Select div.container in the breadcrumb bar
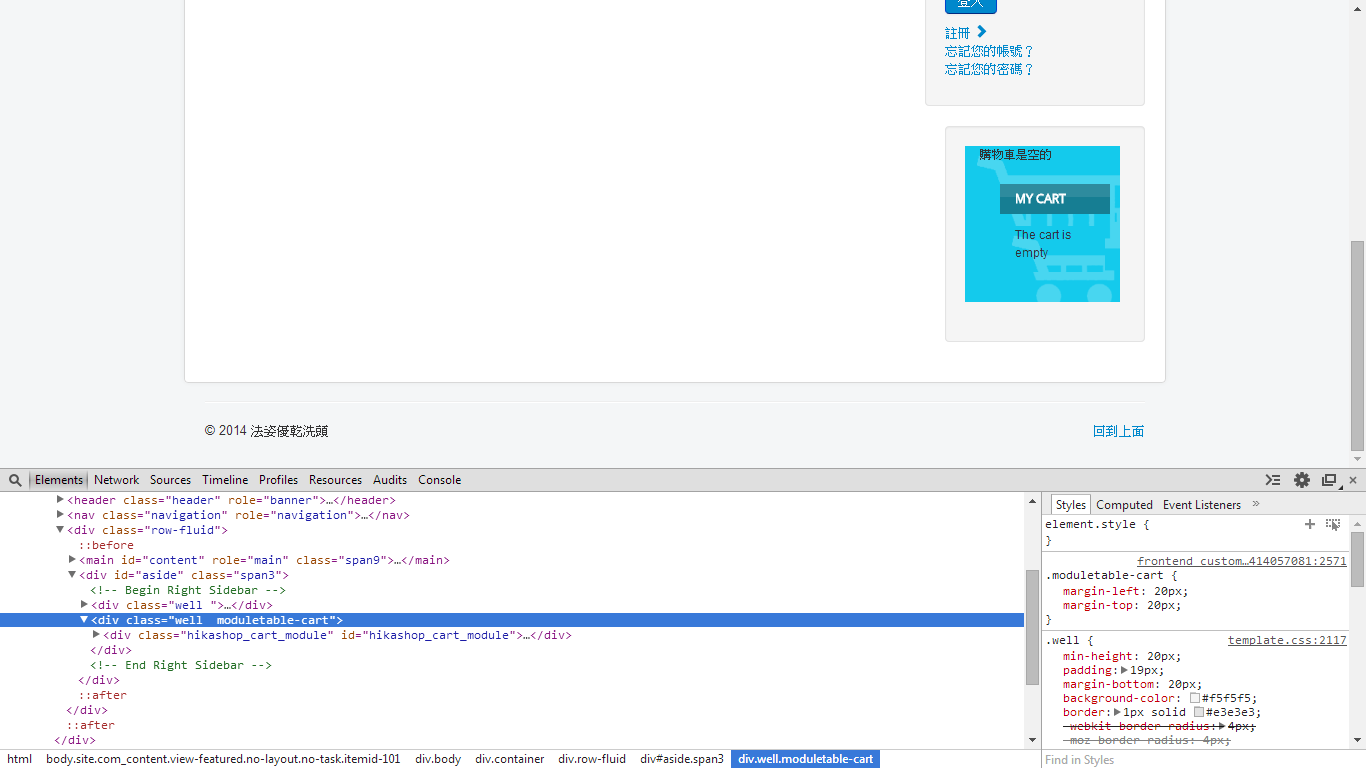 (x=509, y=759)
